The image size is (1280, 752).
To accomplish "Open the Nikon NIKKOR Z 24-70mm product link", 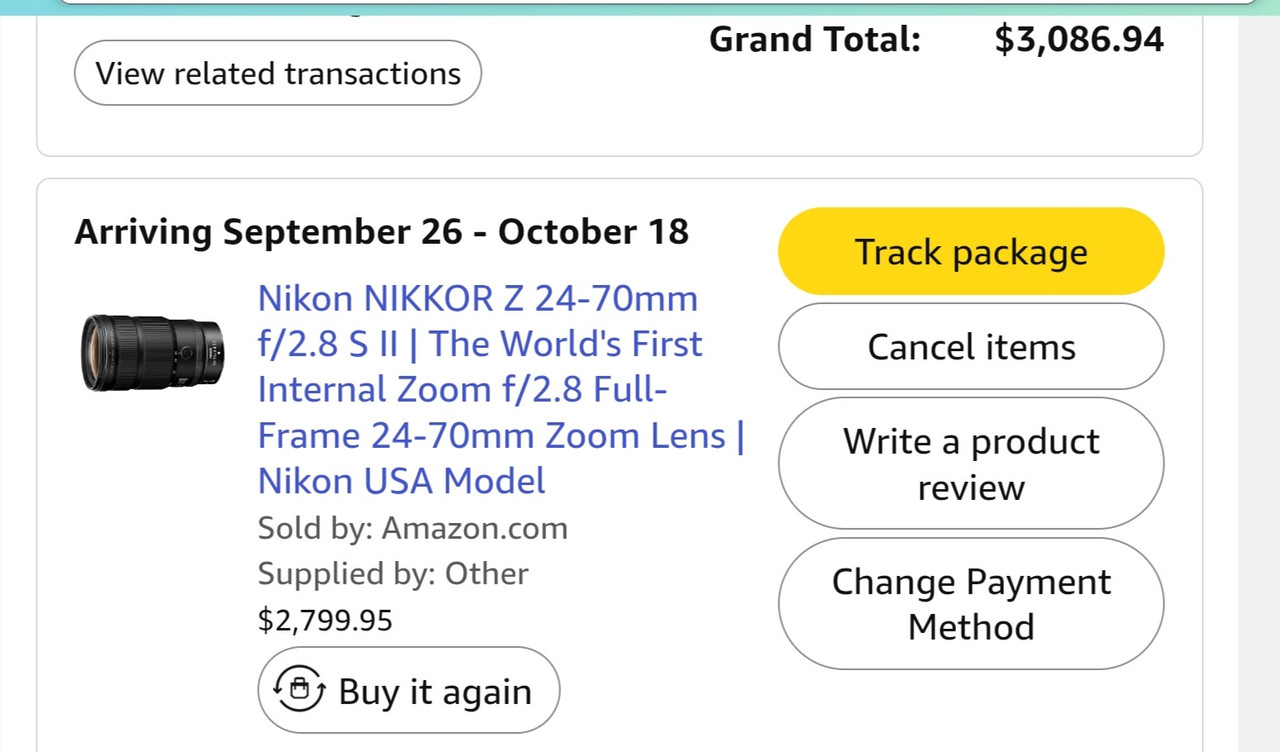I will tap(501, 389).
